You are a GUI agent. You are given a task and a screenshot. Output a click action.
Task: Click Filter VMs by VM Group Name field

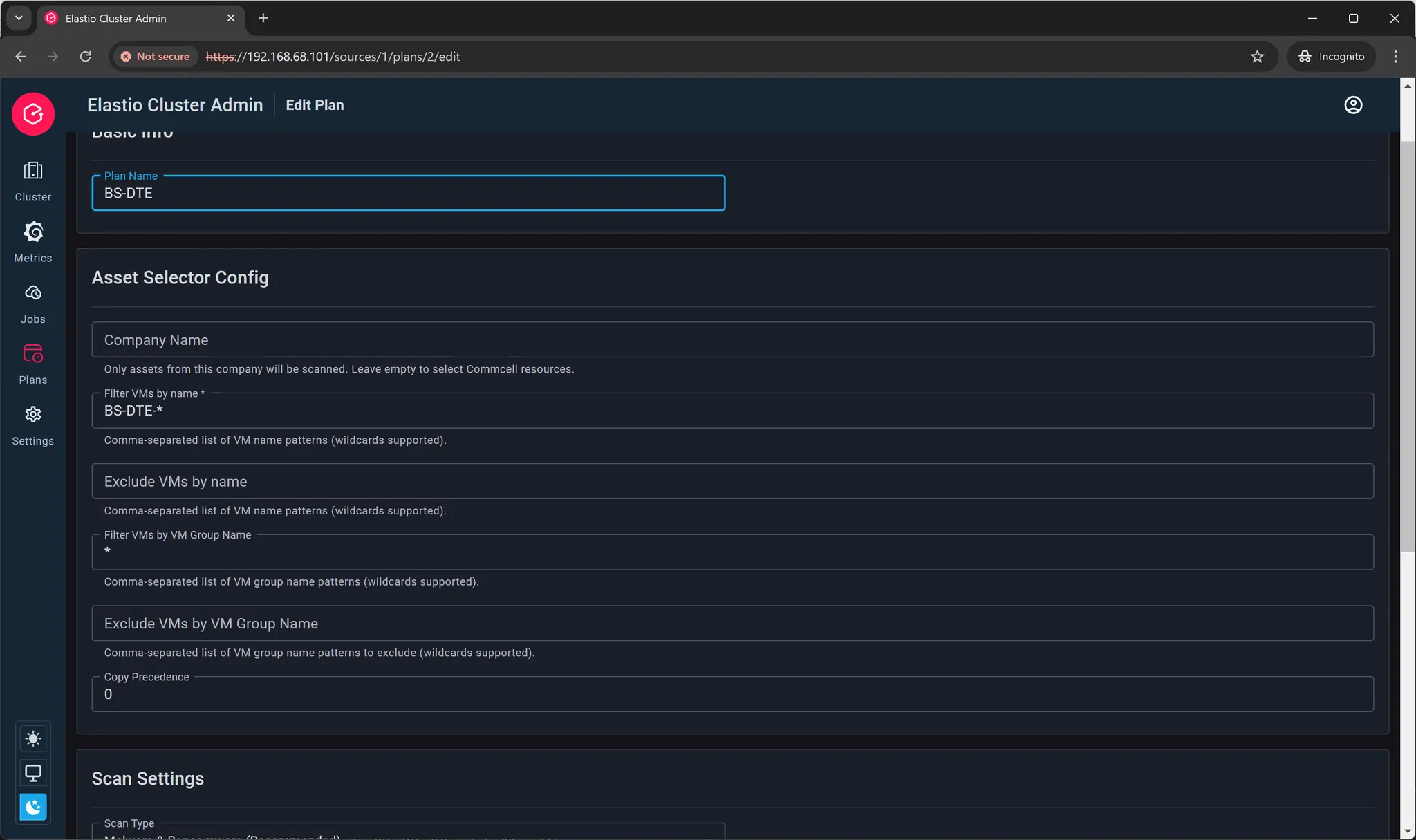(x=732, y=552)
